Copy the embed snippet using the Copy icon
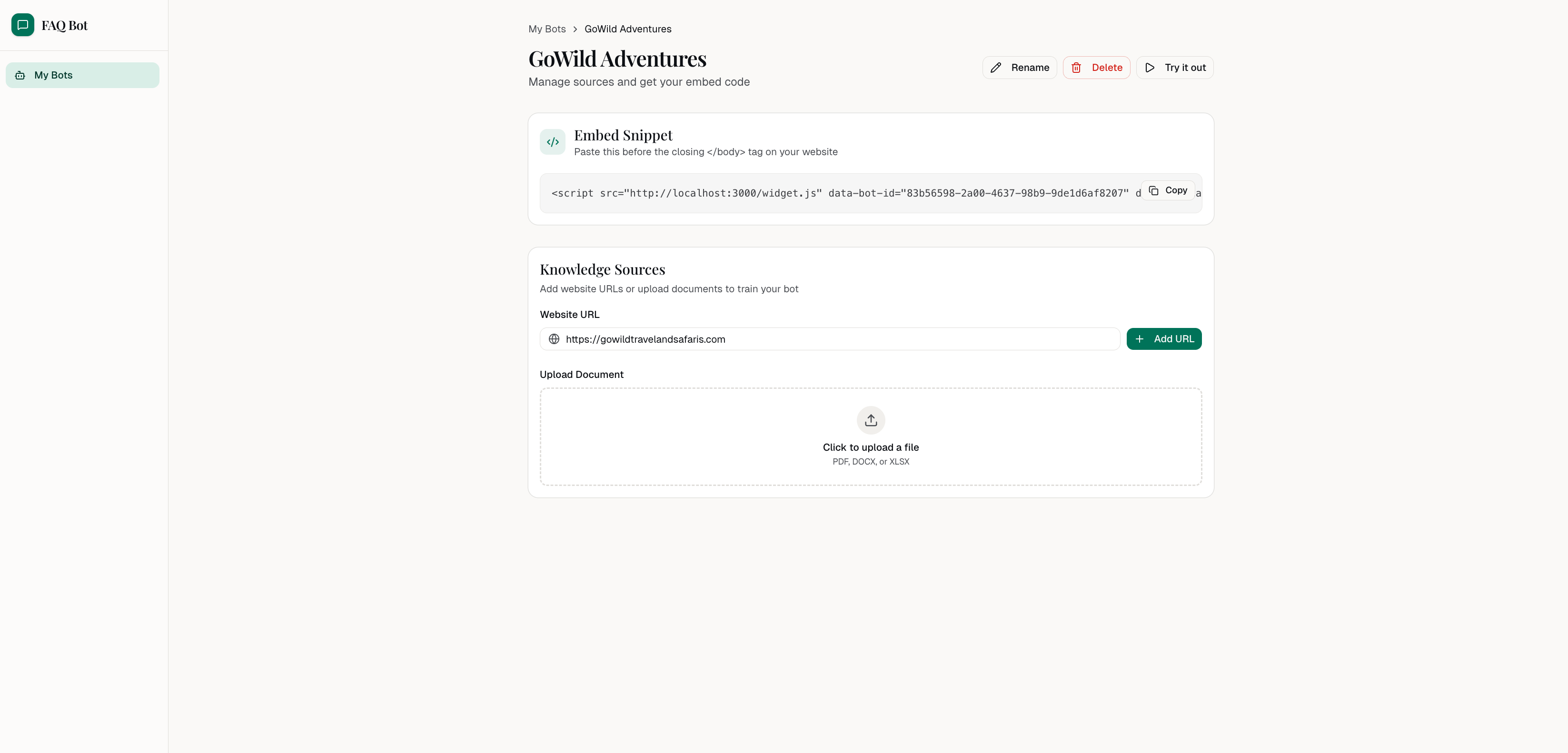Screen dimensions: 1568x753 point(1153,190)
